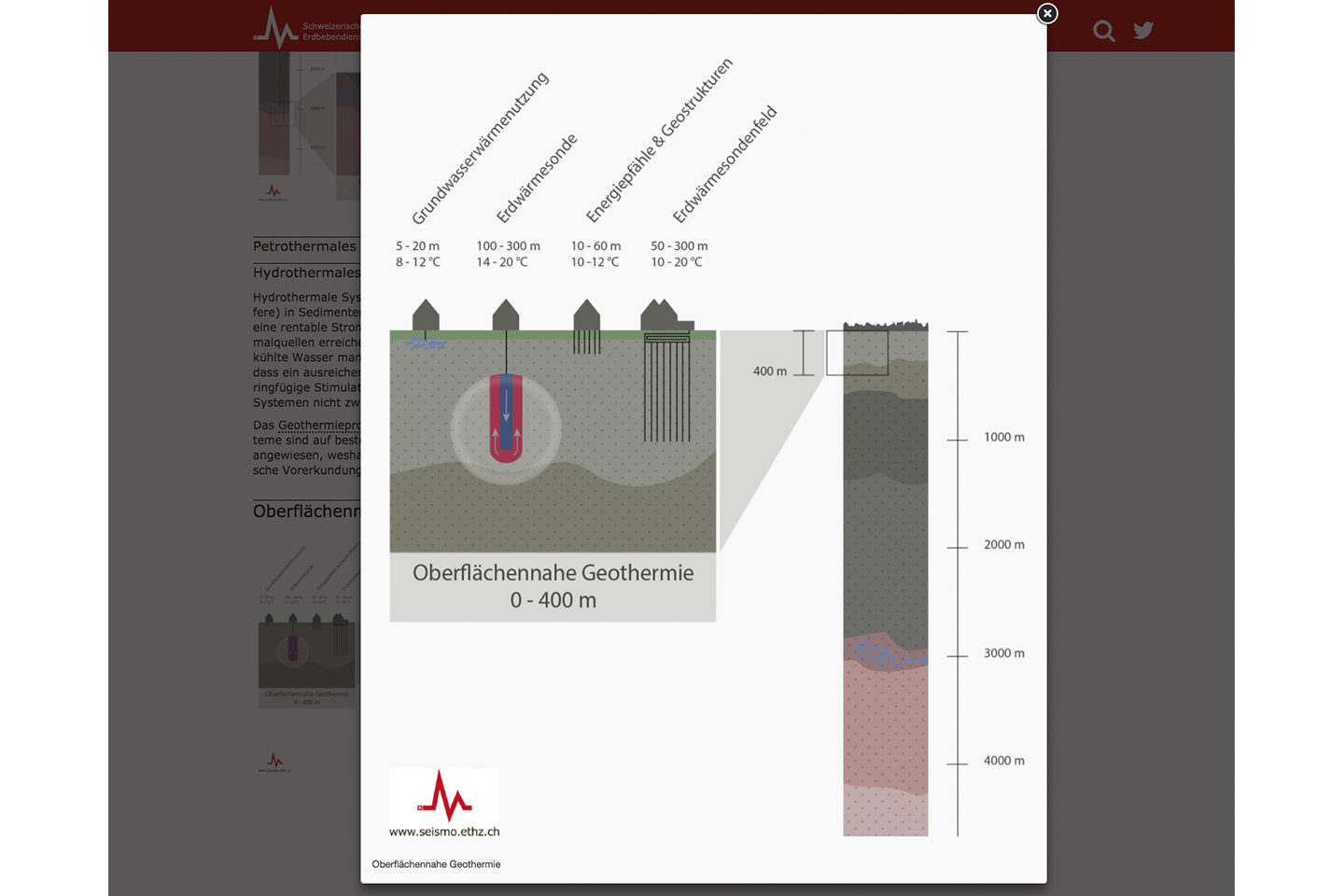The height and width of the screenshot is (896, 1344).
Task: Open the search magnifier icon in header
Action: point(1104,31)
